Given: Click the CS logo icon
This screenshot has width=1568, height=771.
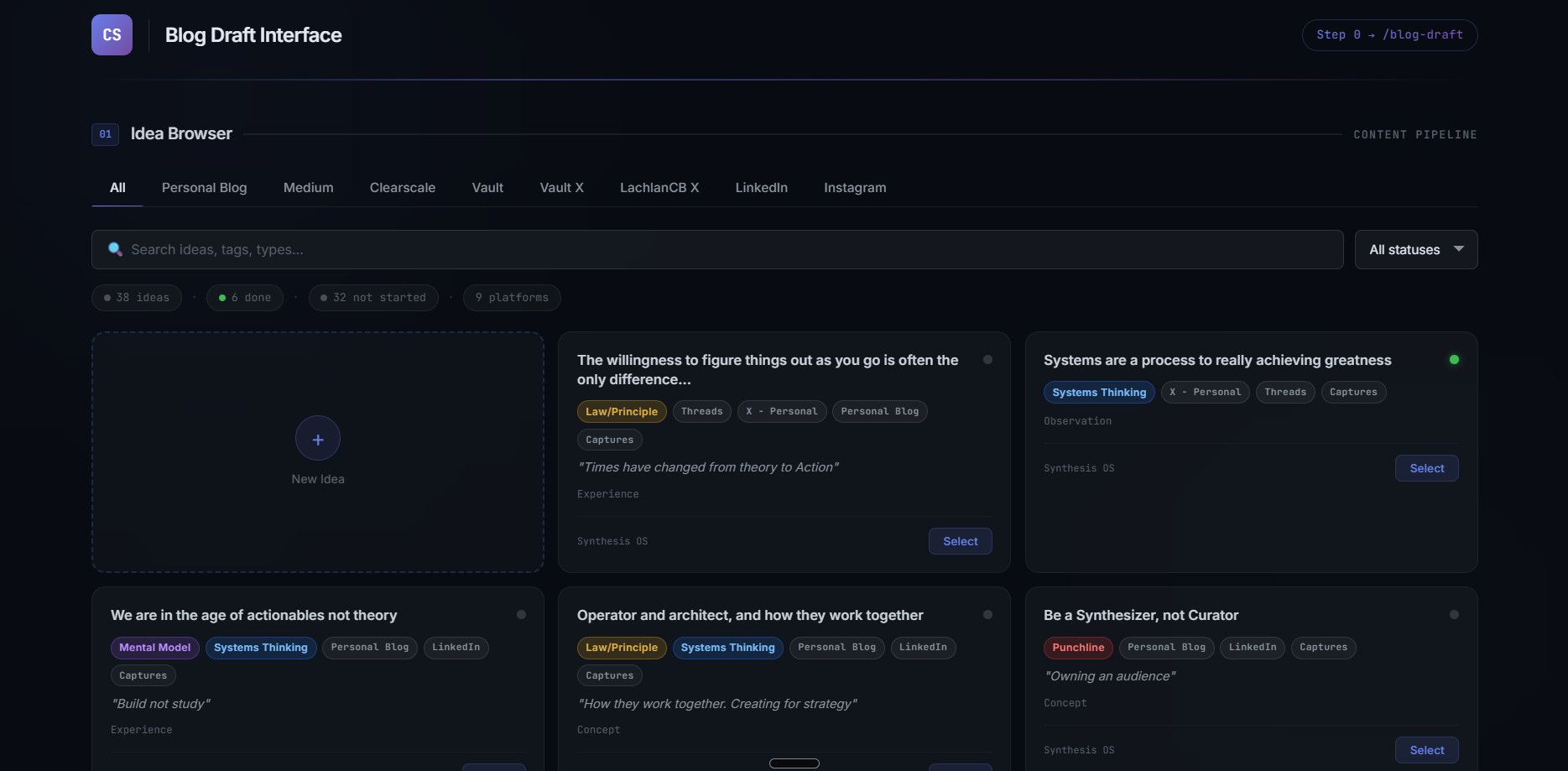Looking at the screenshot, I should (112, 34).
